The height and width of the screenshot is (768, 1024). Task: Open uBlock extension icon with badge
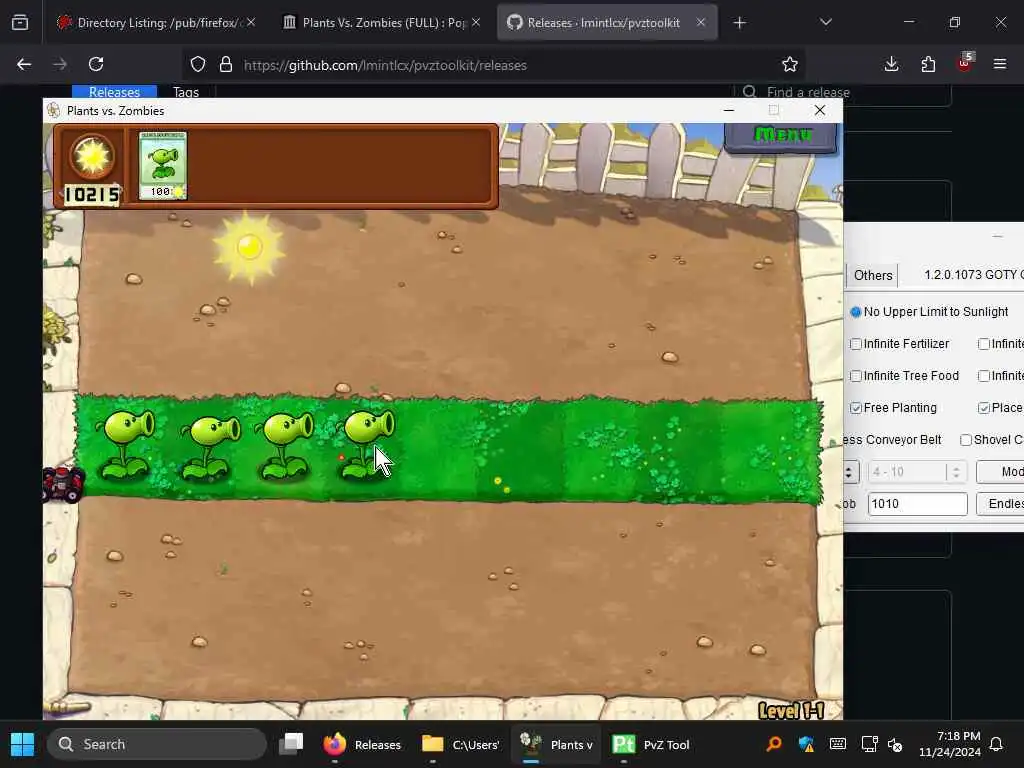point(965,63)
